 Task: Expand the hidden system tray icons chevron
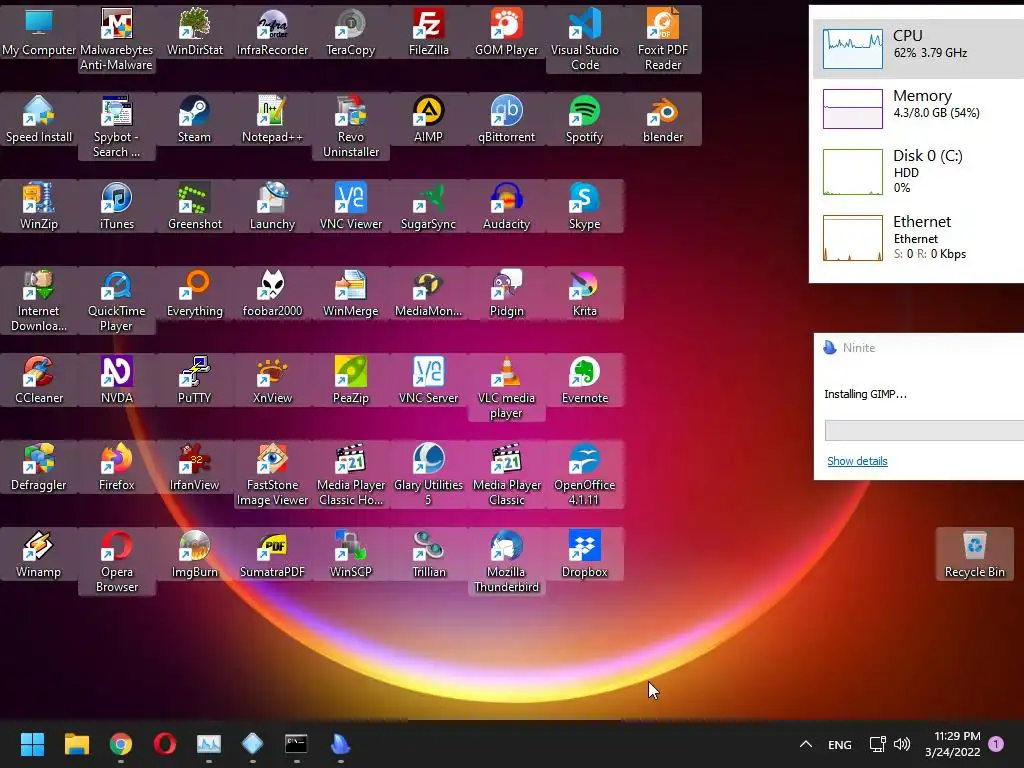806,744
